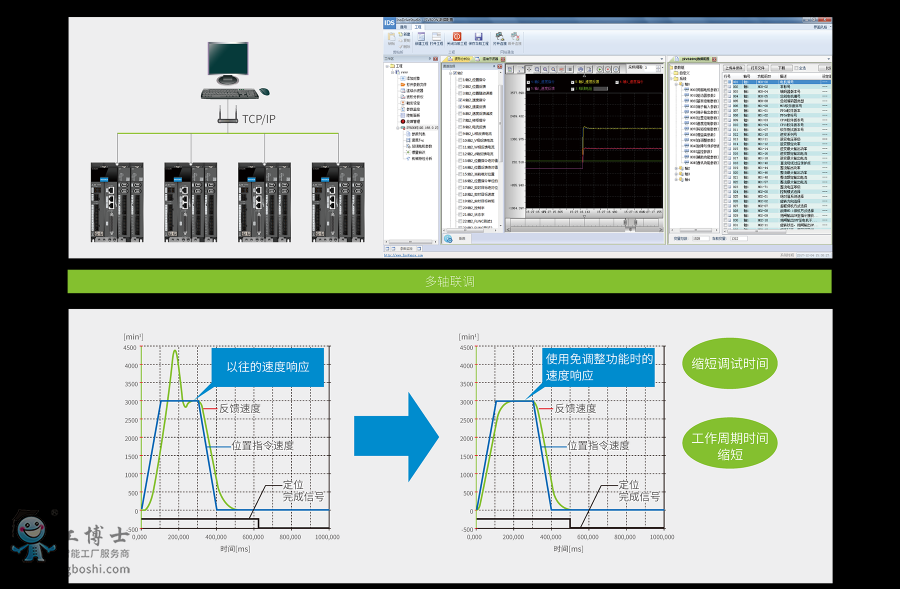Check the first row checkbox in parameter table
The height and width of the screenshot is (589, 900).
(727, 81)
